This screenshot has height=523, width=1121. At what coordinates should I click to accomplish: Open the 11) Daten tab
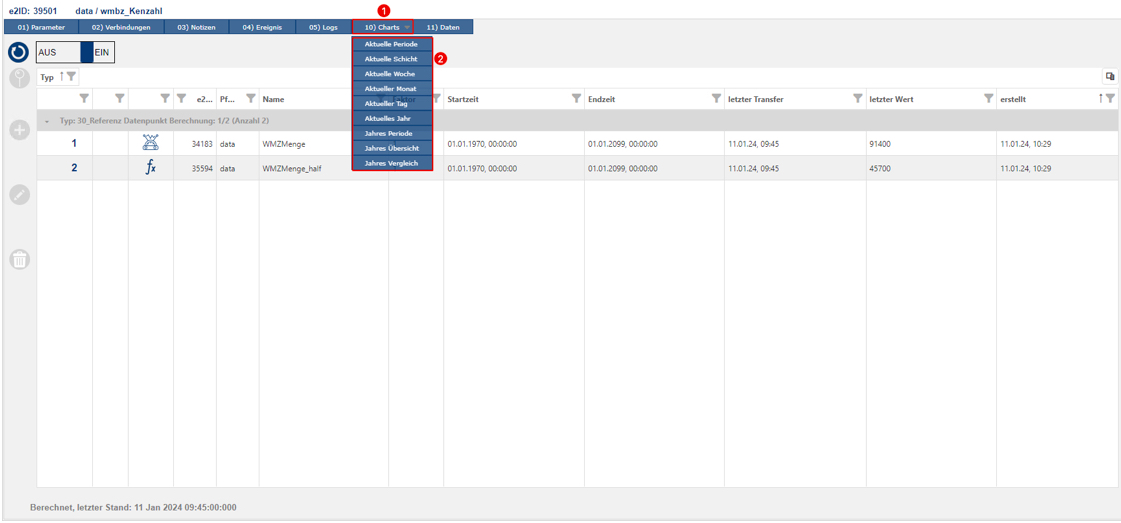coord(443,27)
